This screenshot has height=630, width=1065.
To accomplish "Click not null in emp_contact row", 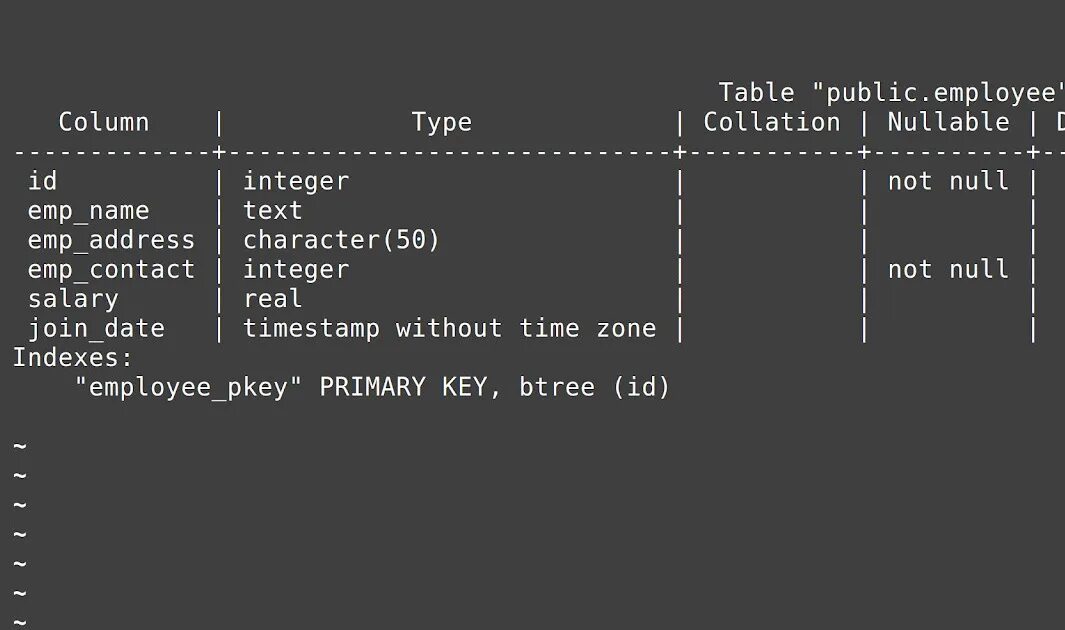I will click(x=948, y=270).
